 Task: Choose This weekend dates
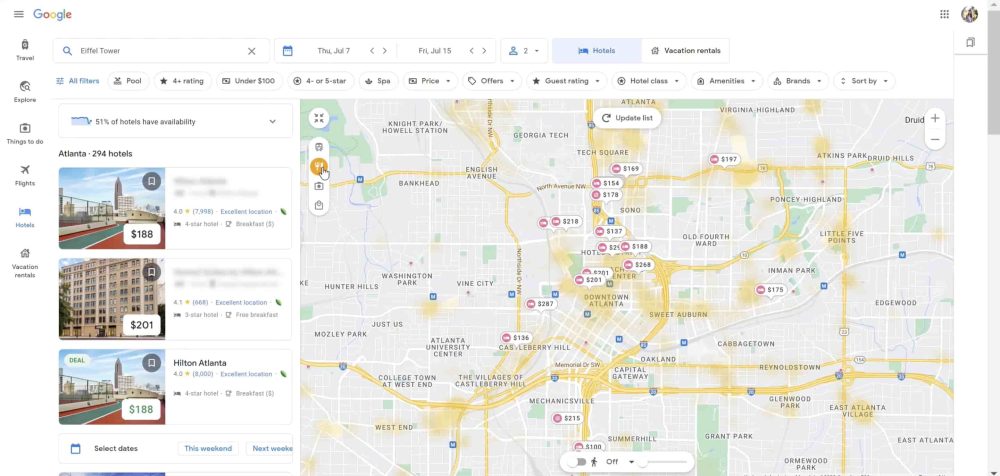[x=208, y=449]
